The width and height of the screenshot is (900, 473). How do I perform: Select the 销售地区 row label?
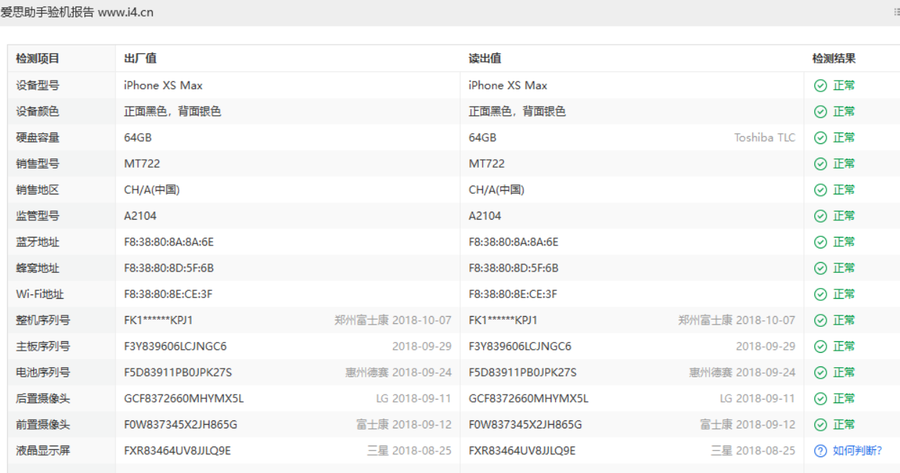37,190
